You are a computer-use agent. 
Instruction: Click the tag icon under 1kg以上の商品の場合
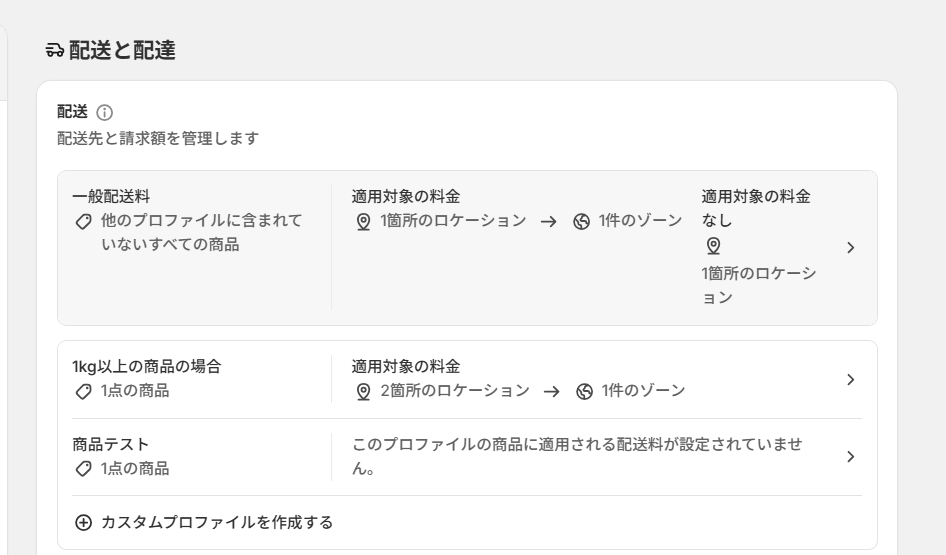tap(83, 392)
